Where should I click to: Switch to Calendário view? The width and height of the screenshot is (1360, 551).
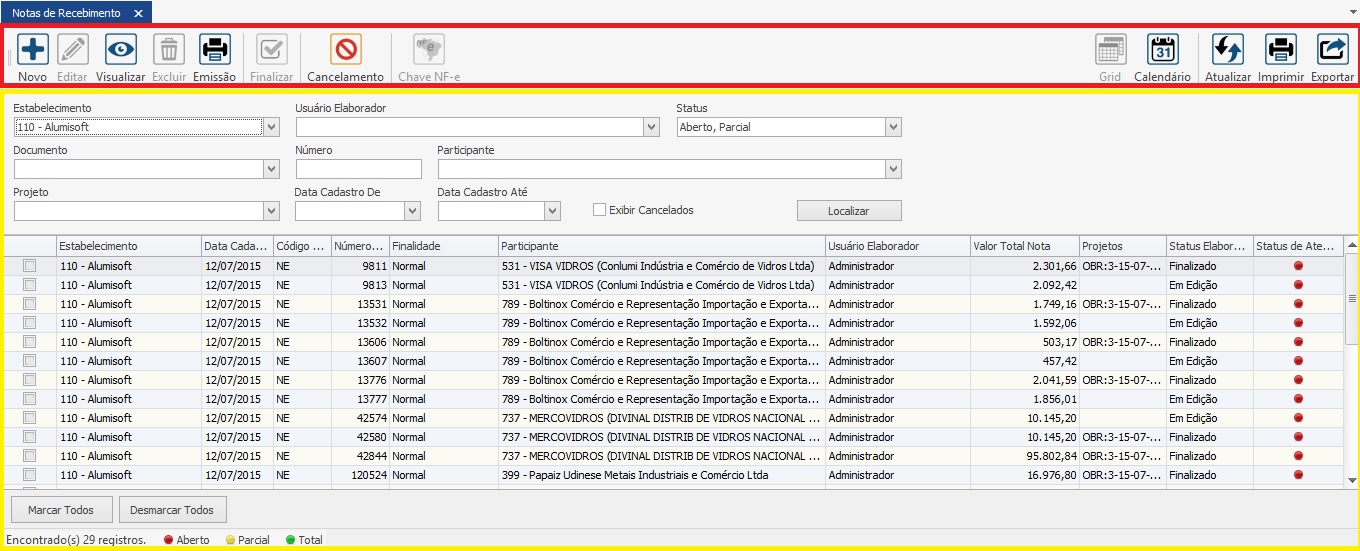[x=1162, y=49]
